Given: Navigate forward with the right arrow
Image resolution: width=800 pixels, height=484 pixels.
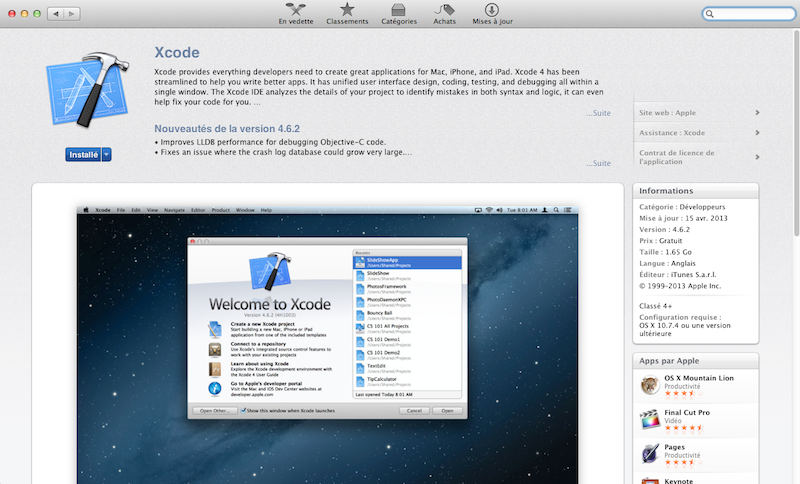Looking at the screenshot, I should (72, 14).
